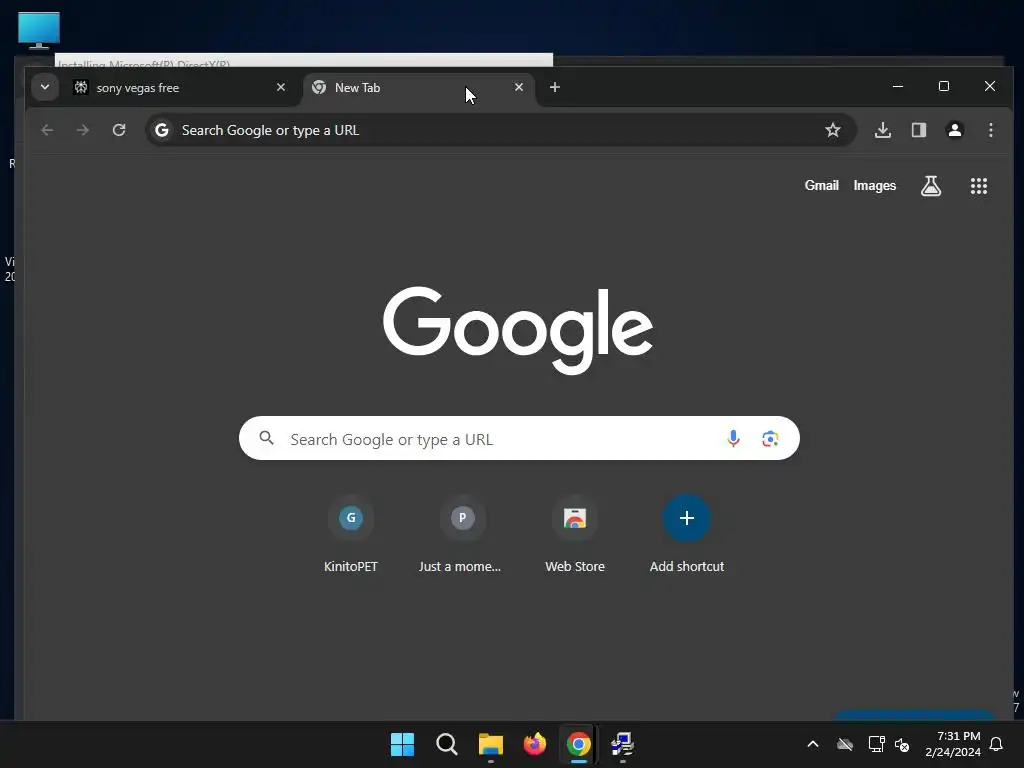Click the Google logo
The image size is (1024, 768).
point(518,330)
